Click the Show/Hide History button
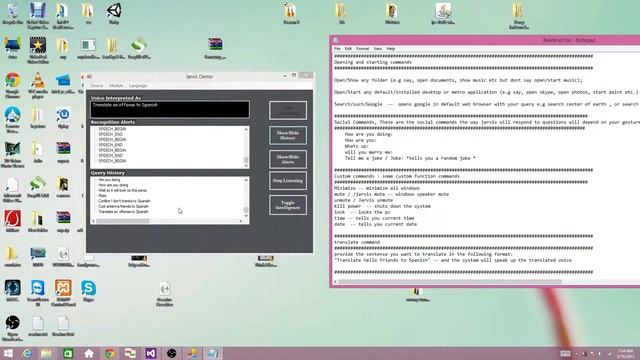Viewport: 640px width, 360px height. pos(288,135)
